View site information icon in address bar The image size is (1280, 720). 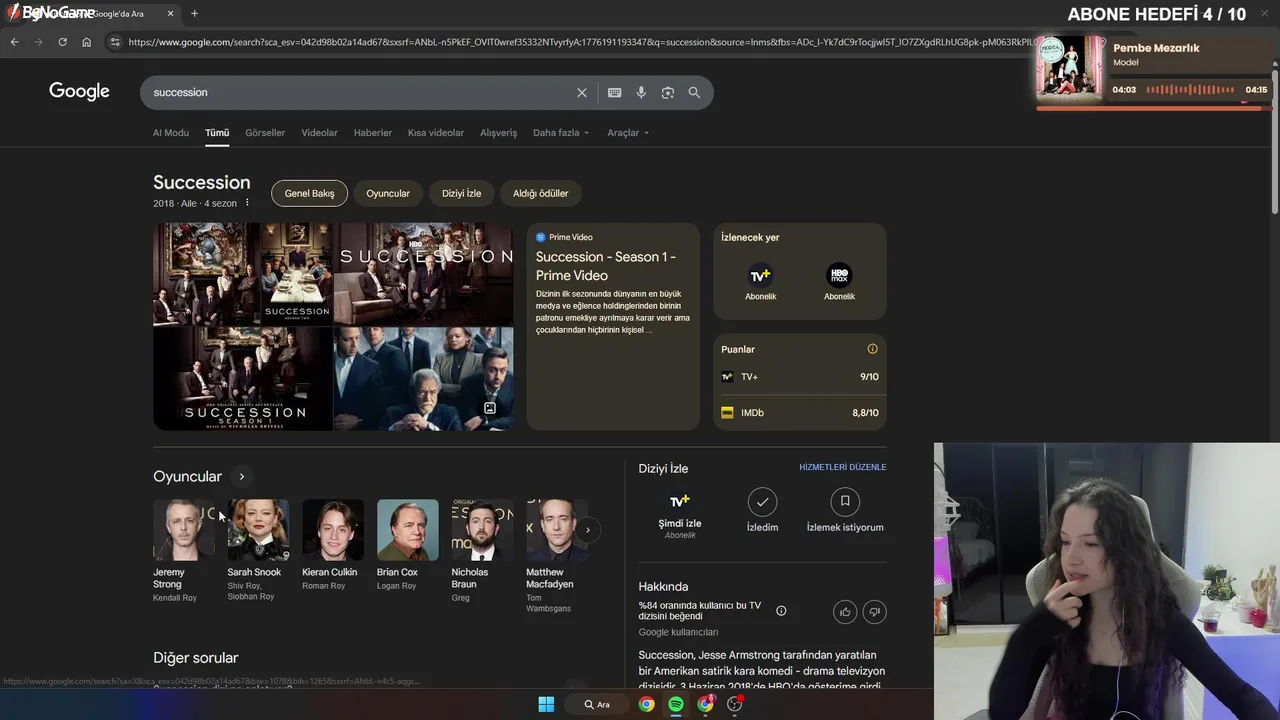pyautogui.click(x=115, y=42)
